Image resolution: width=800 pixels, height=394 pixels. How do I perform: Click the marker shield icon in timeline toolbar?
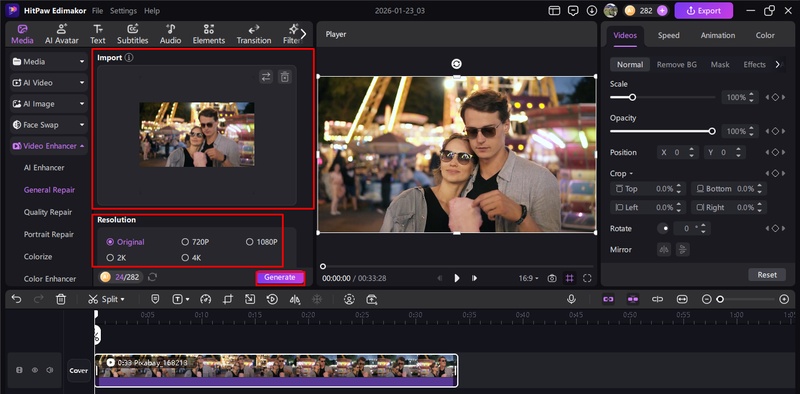155,299
